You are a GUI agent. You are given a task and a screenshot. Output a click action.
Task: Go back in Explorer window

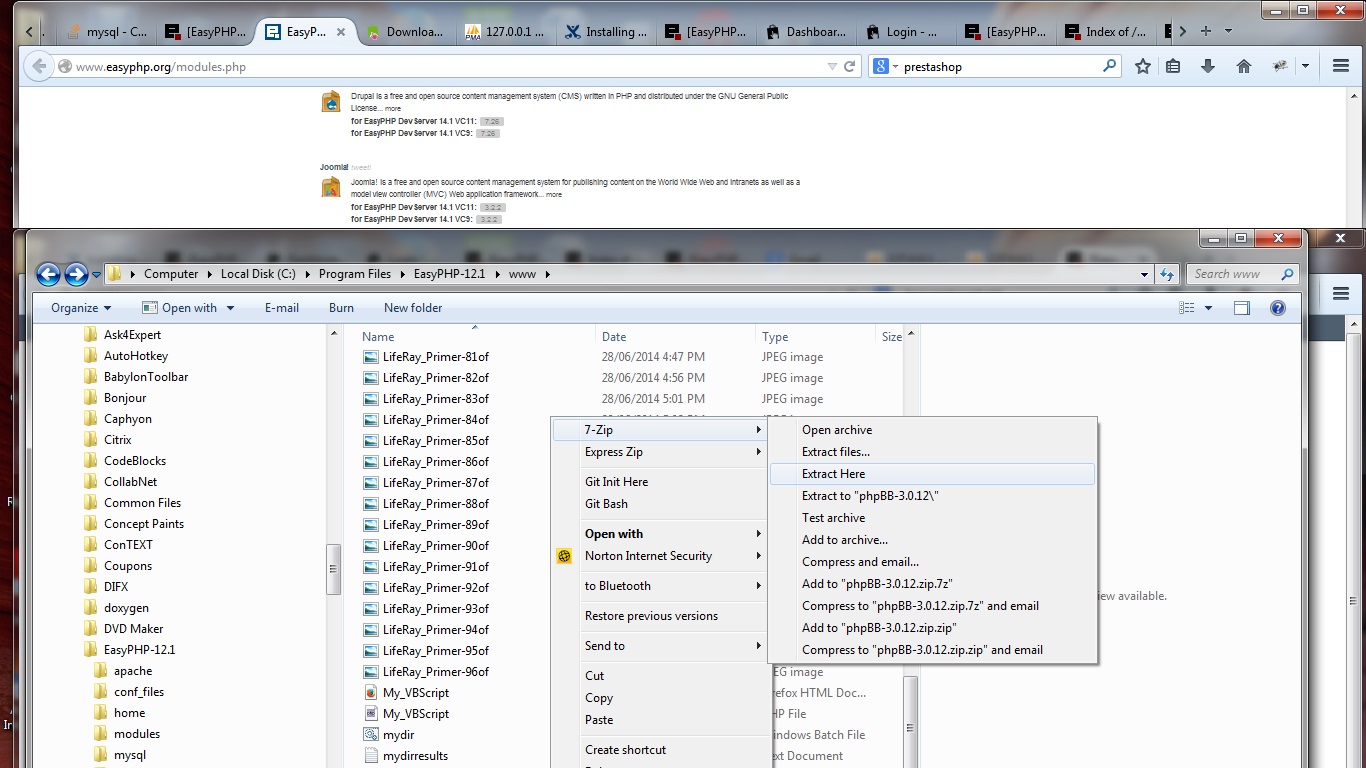point(48,274)
